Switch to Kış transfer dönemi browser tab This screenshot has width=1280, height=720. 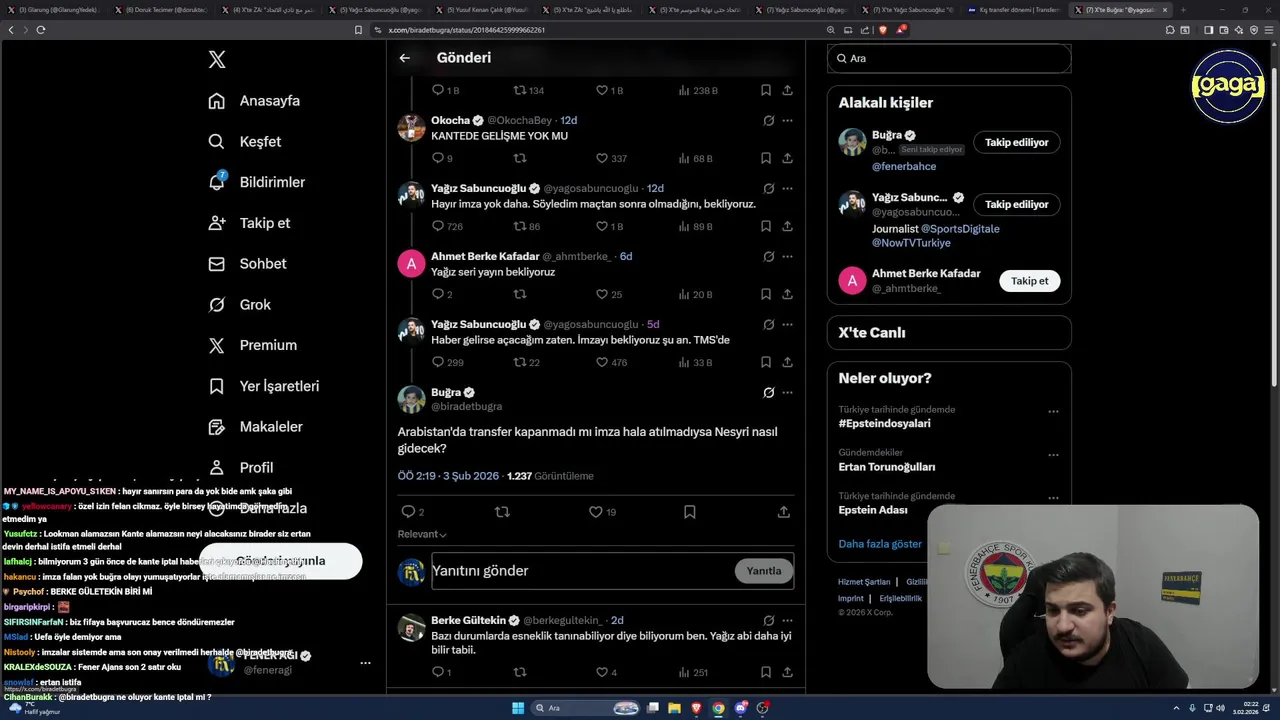[x=1014, y=10]
